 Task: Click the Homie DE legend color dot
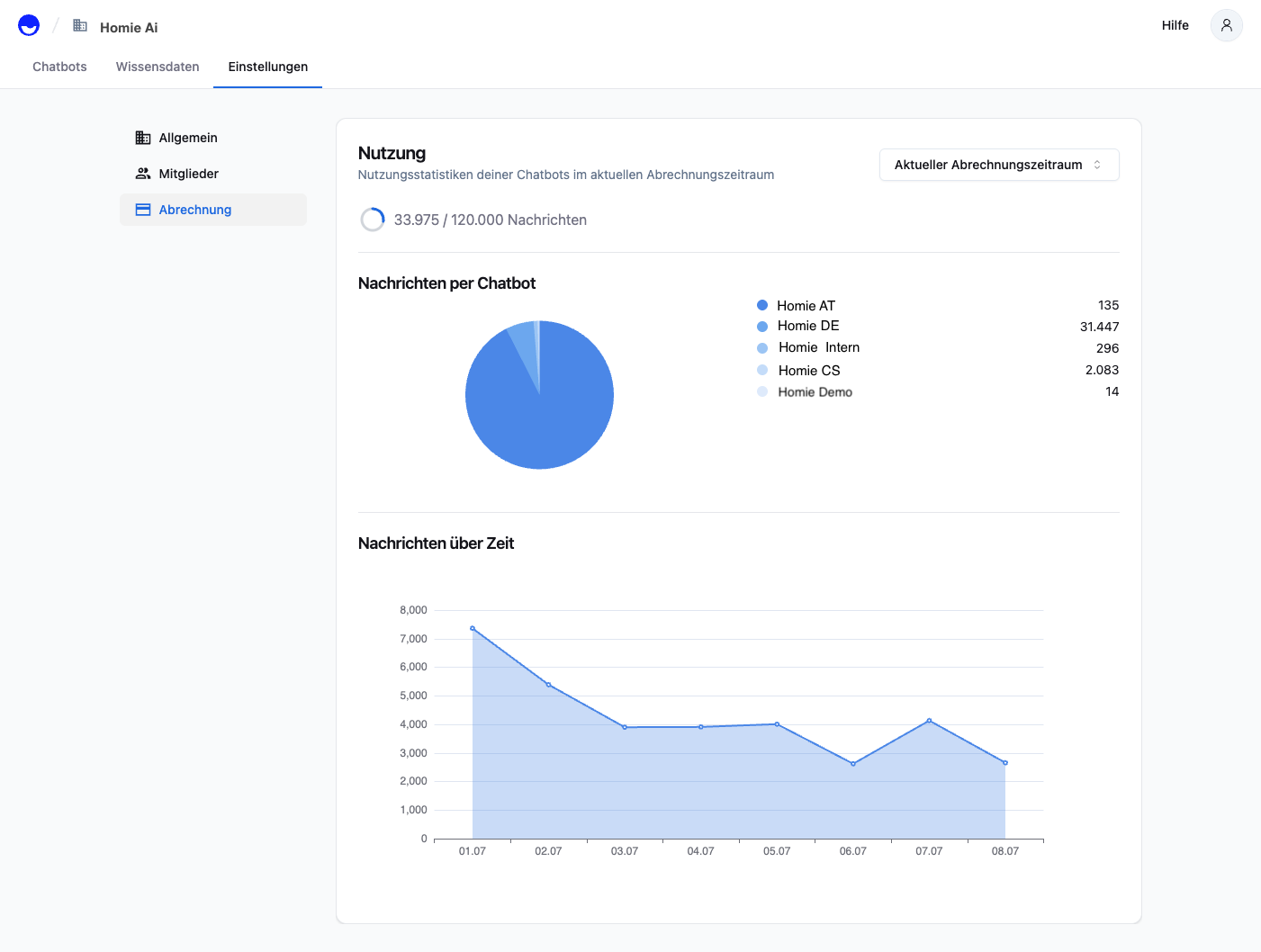tap(761, 326)
